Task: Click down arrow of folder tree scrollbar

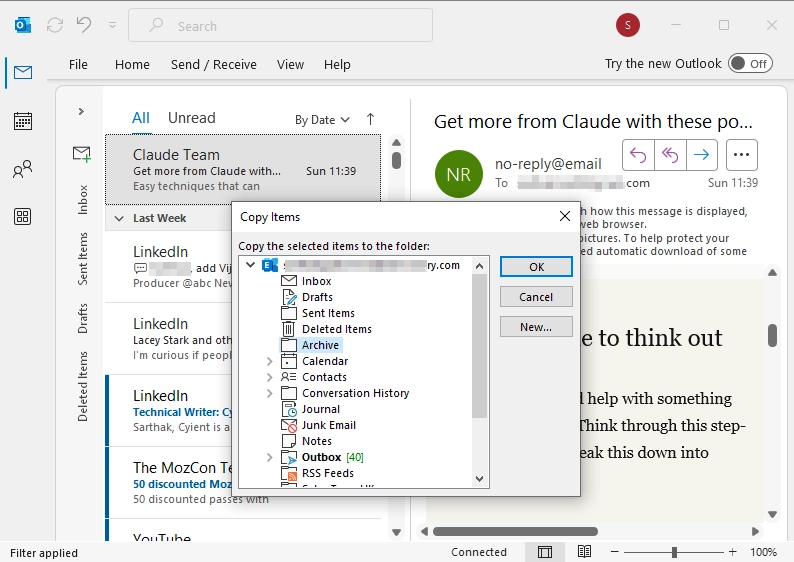Action: click(x=480, y=478)
